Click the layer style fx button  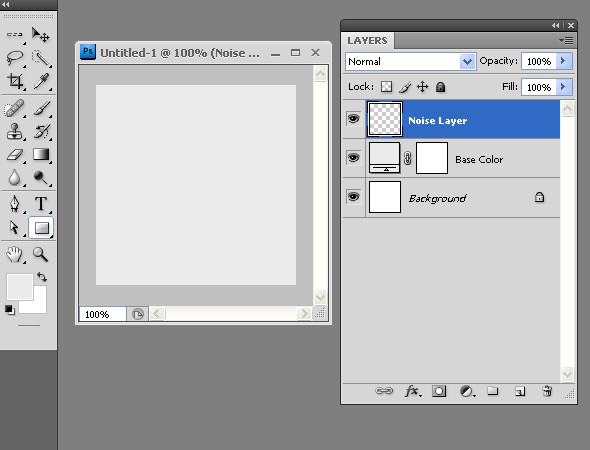coord(413,391)
